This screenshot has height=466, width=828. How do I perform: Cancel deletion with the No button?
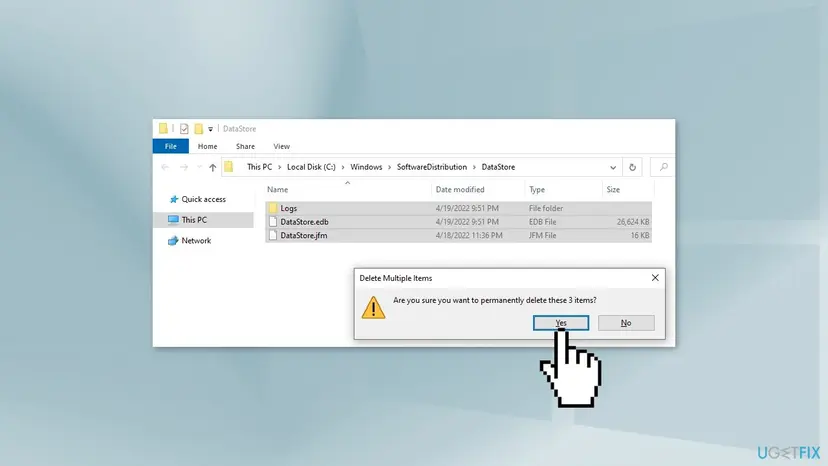pyautogui.click(x=626, y=323)
